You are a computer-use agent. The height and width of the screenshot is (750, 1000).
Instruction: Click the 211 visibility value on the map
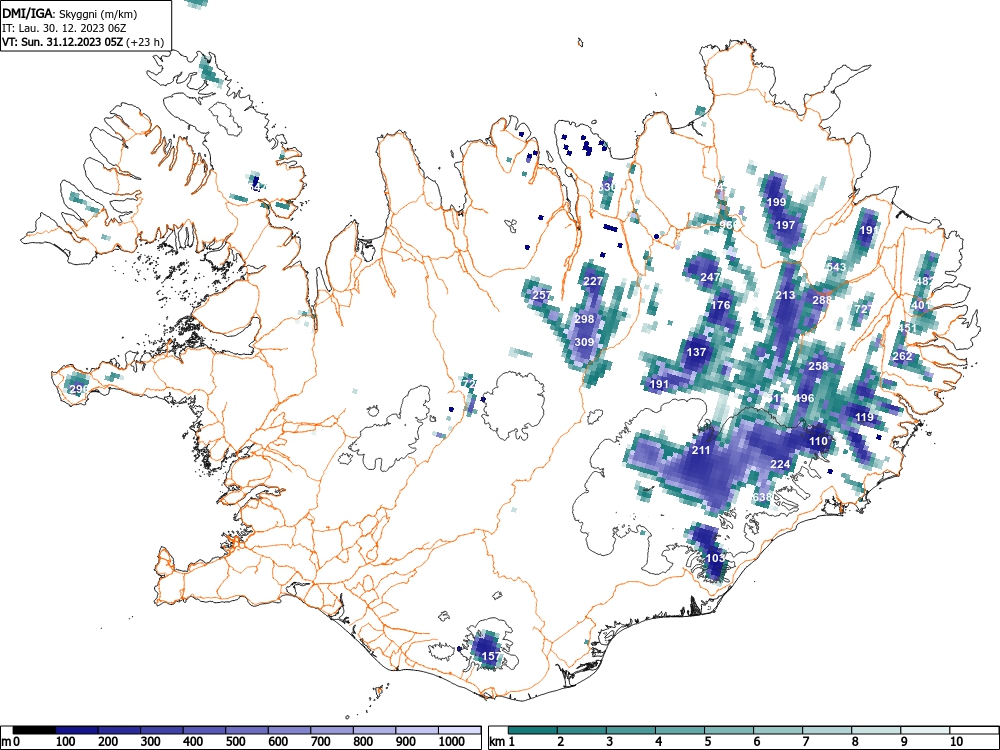click(701, 450)
